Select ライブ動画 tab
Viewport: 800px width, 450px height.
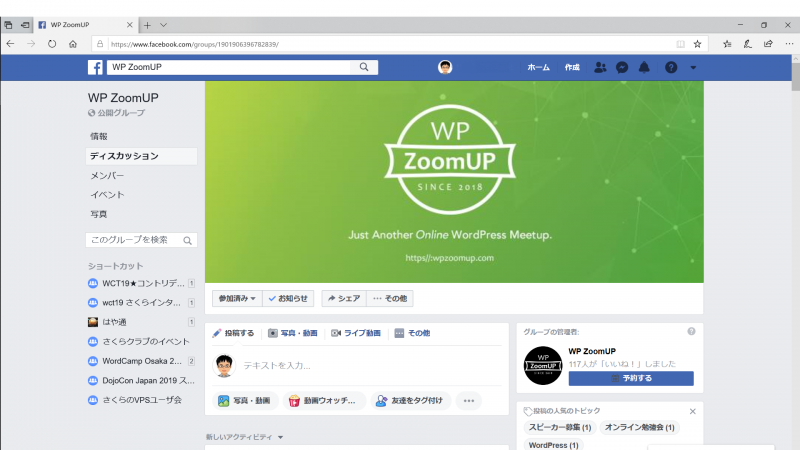click(x=356, y=333)
